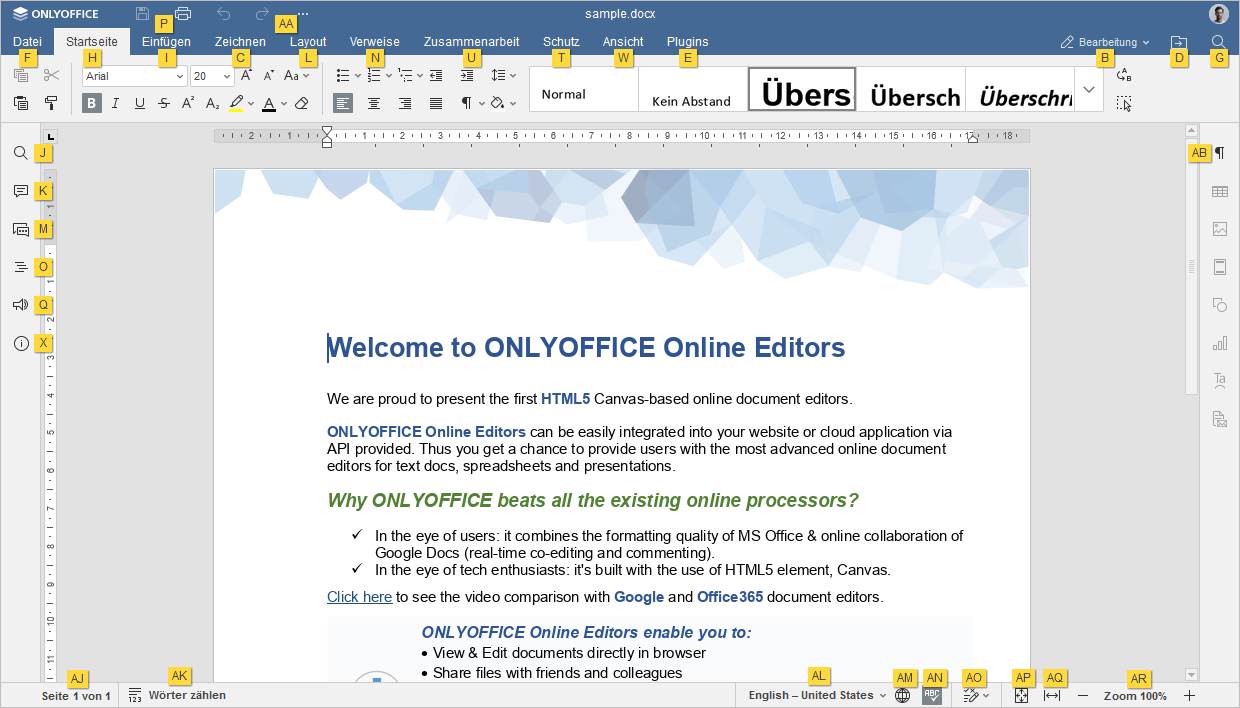Click the copy style paintbrush icon
Viewport: 1240px width, 708px height.
51,103
